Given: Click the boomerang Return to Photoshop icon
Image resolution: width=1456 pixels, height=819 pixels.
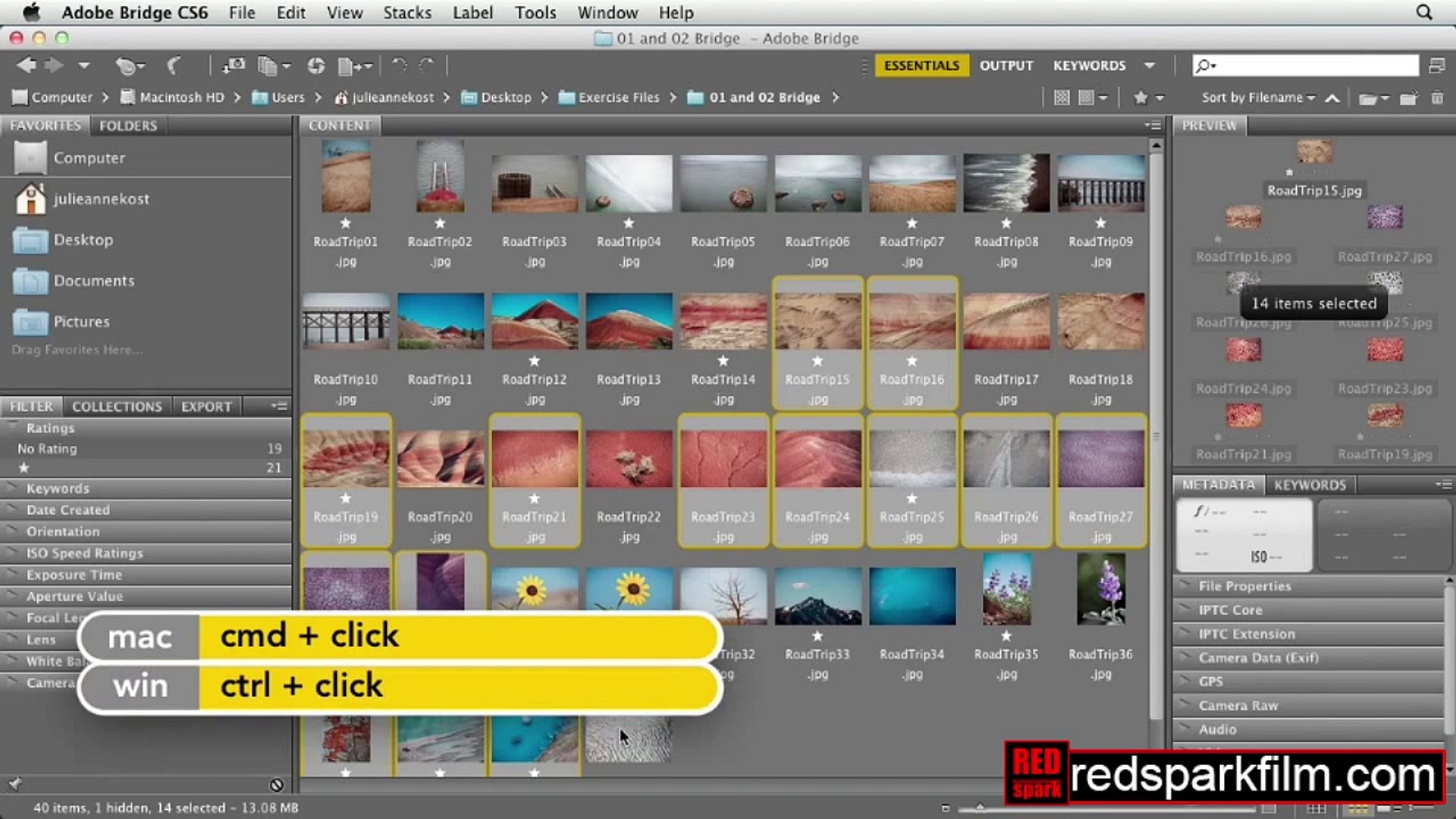Looking at the screenshot, I should point(174,66).
